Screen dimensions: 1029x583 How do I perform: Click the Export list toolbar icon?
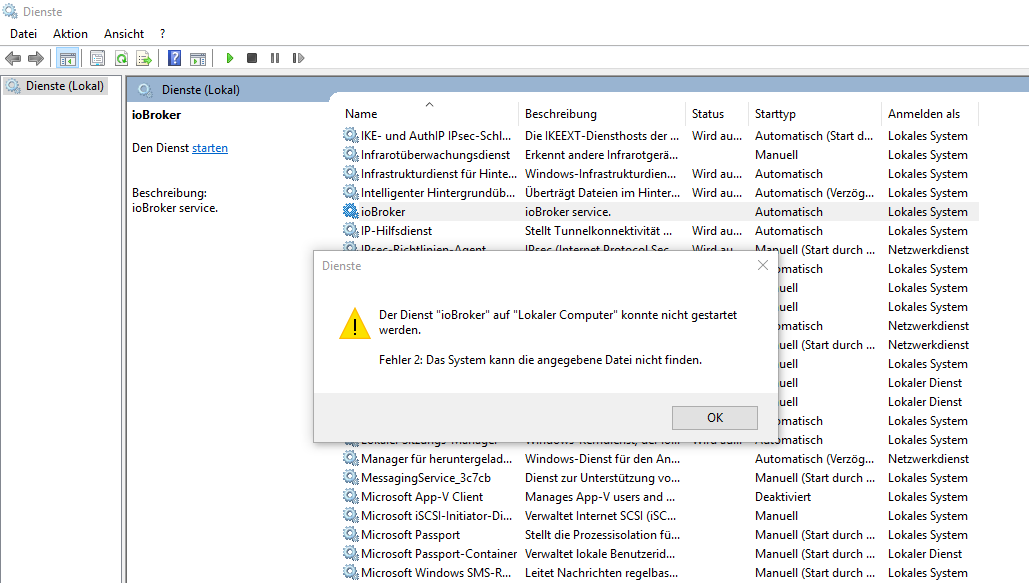[144, 58]
